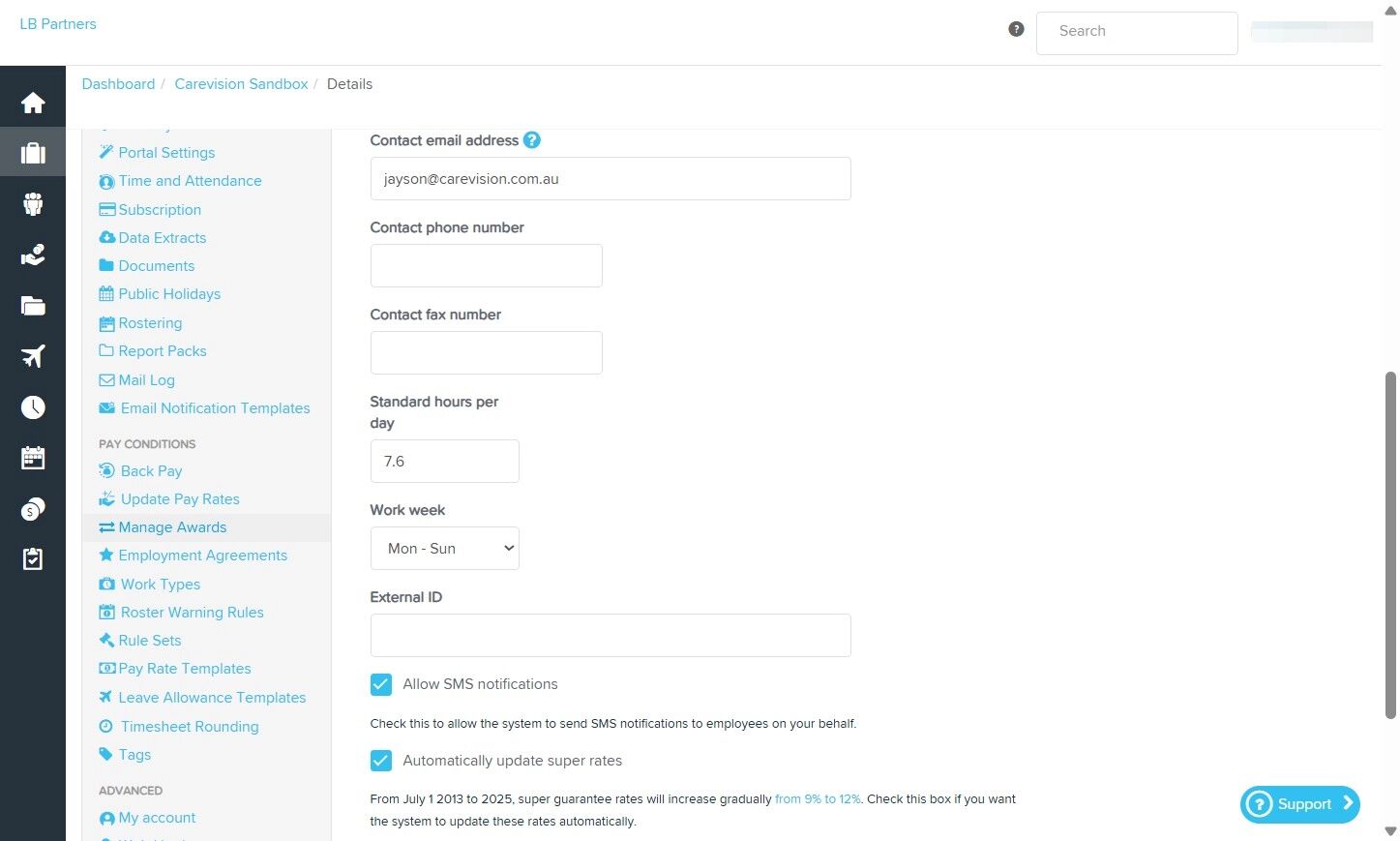Screen dimensions: 1400x841
Task: Click help icon beside Contact email address
Action: (532, 140)
